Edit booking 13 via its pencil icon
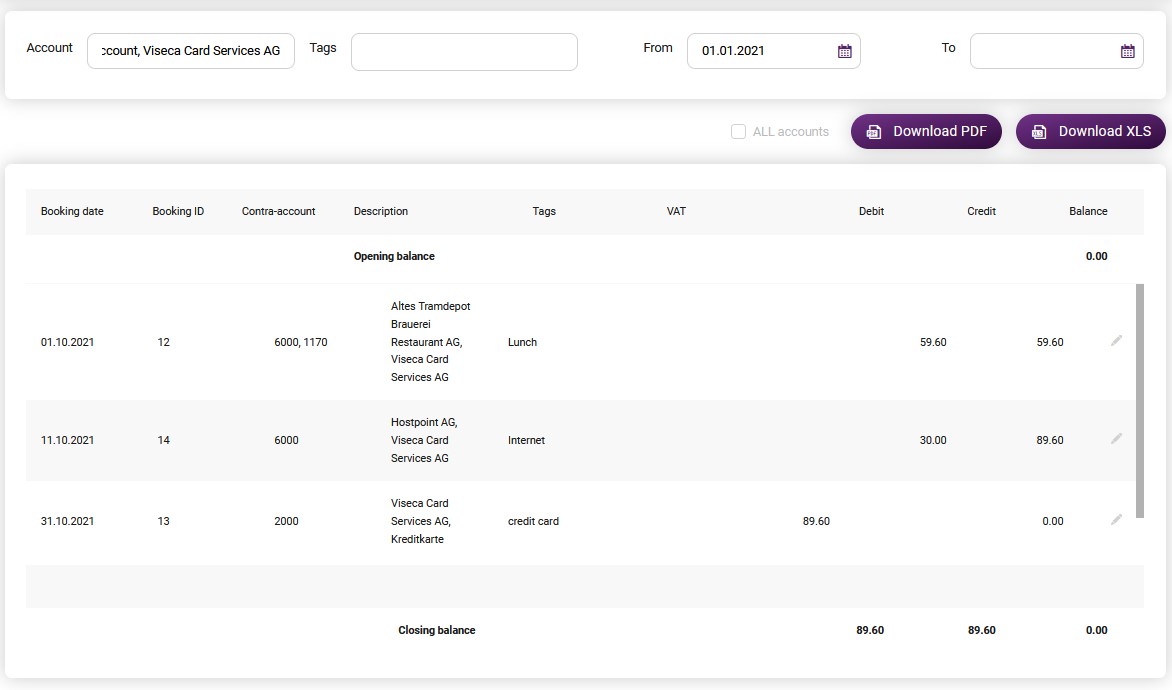Image resolution: width=1172 pixels, height=690 pixels. [1117, 520]
